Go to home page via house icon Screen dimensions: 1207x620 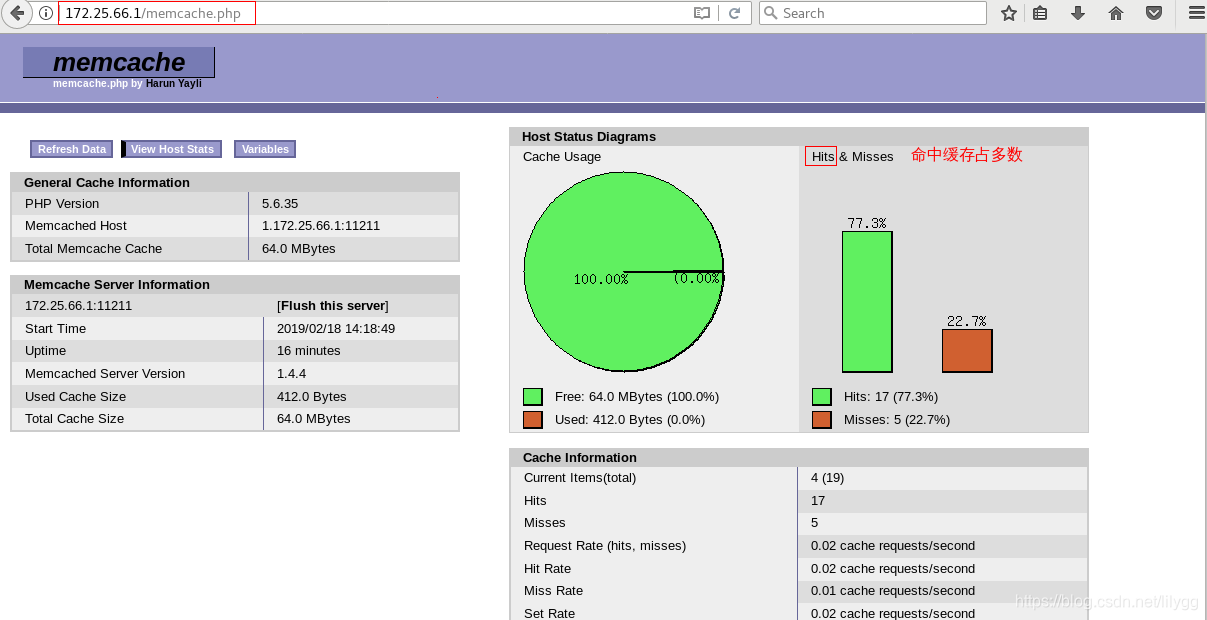(x=1116, y=13)
